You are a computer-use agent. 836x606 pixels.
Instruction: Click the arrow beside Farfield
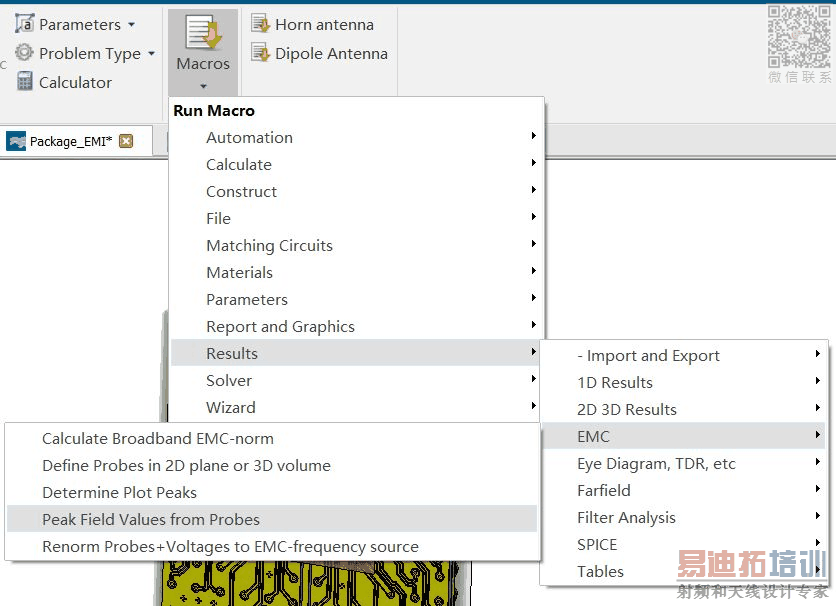[x=817, y=488]
